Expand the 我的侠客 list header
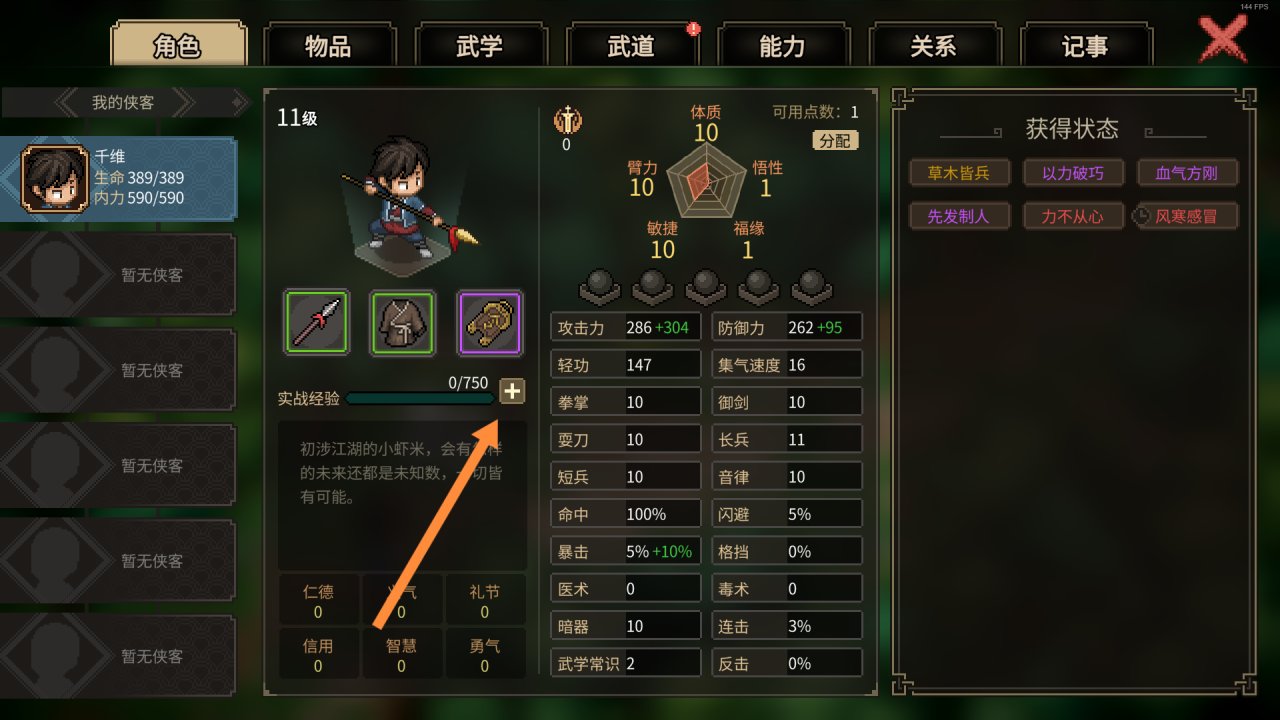This screenshot has height=720, width=1280. click(124, 102)
